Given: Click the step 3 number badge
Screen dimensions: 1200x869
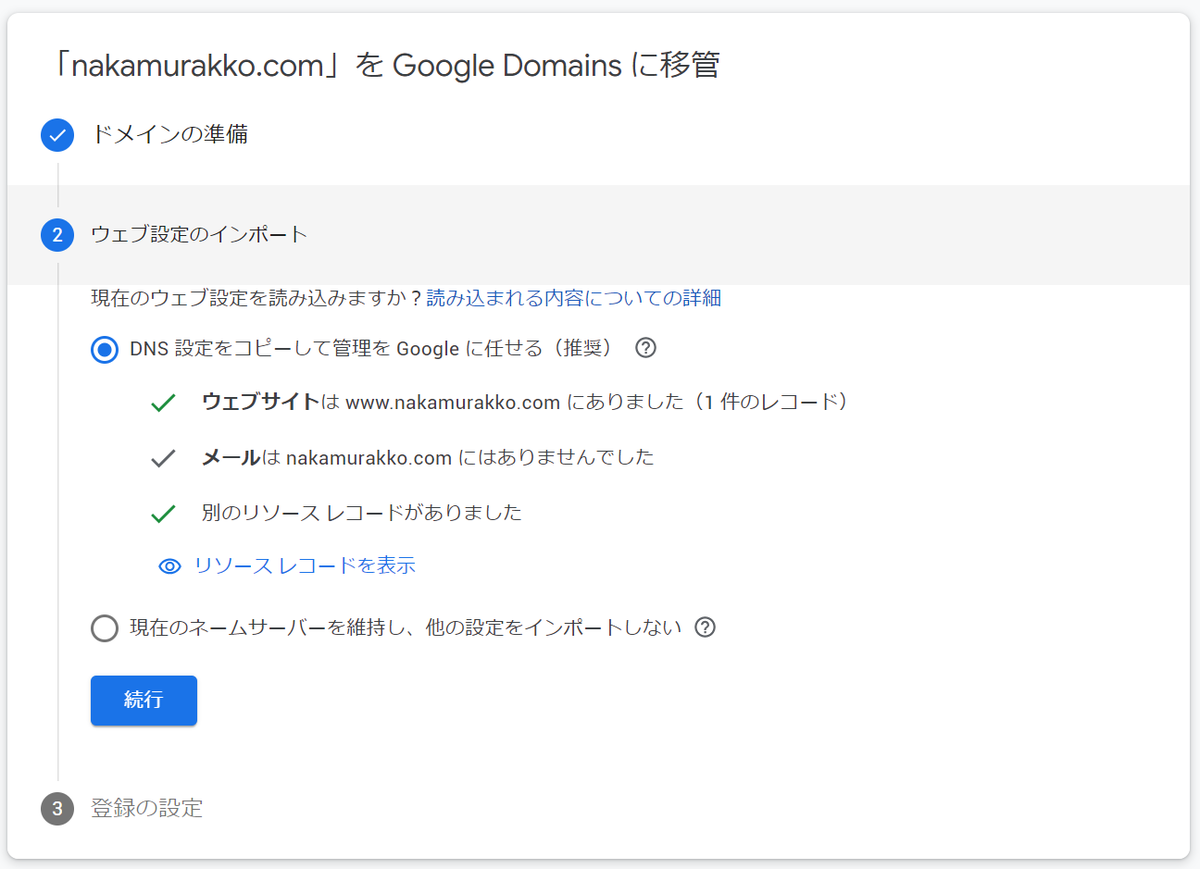Looking at the screenshot, I should tap(58, 808).
